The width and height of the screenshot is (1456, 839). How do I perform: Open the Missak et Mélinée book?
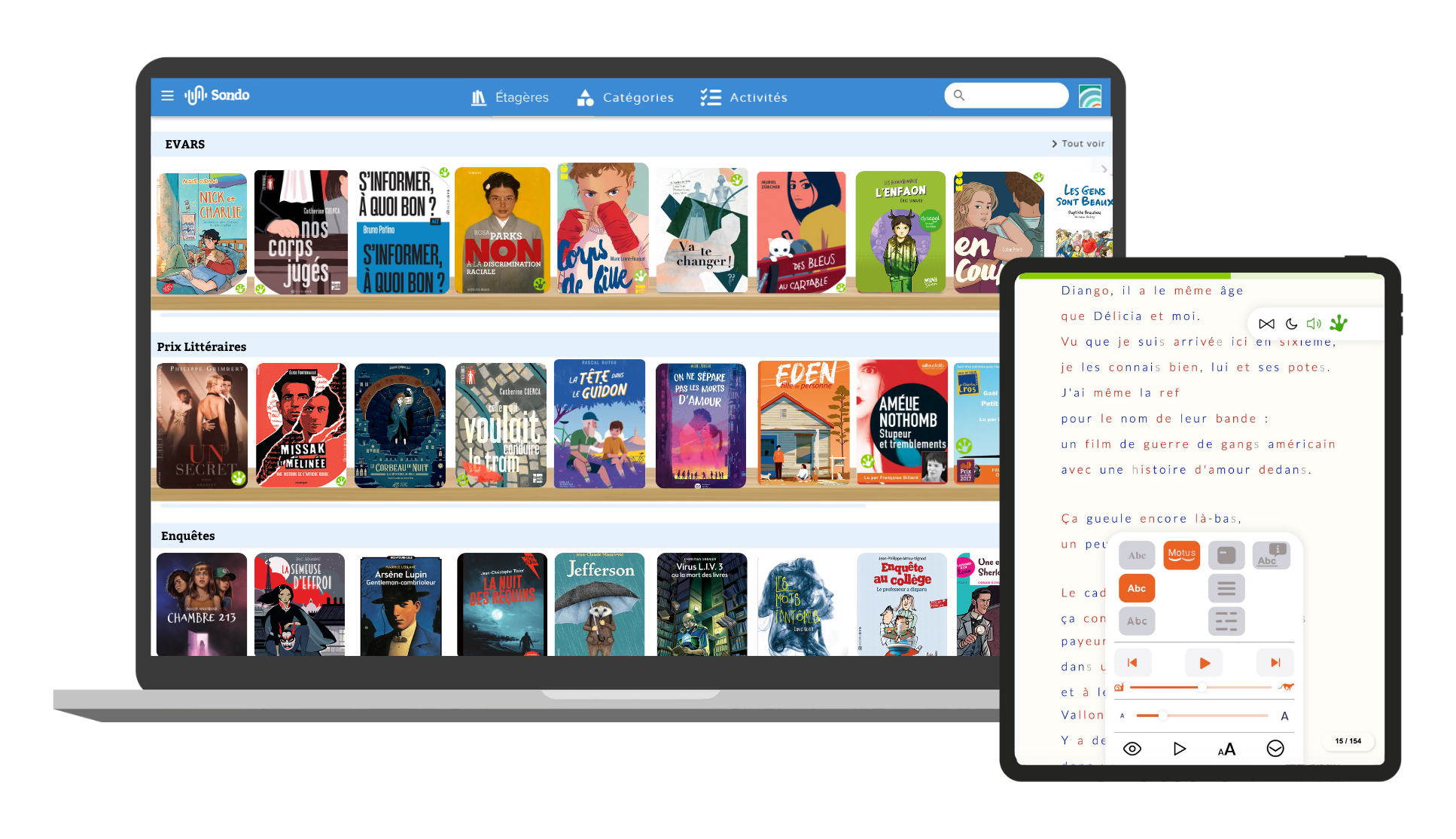(301, 426)
